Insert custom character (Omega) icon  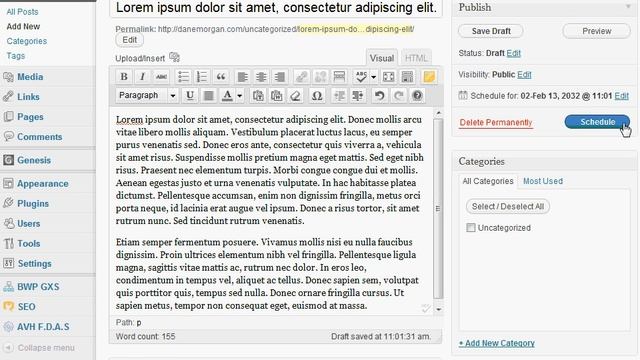click(317, 96)
